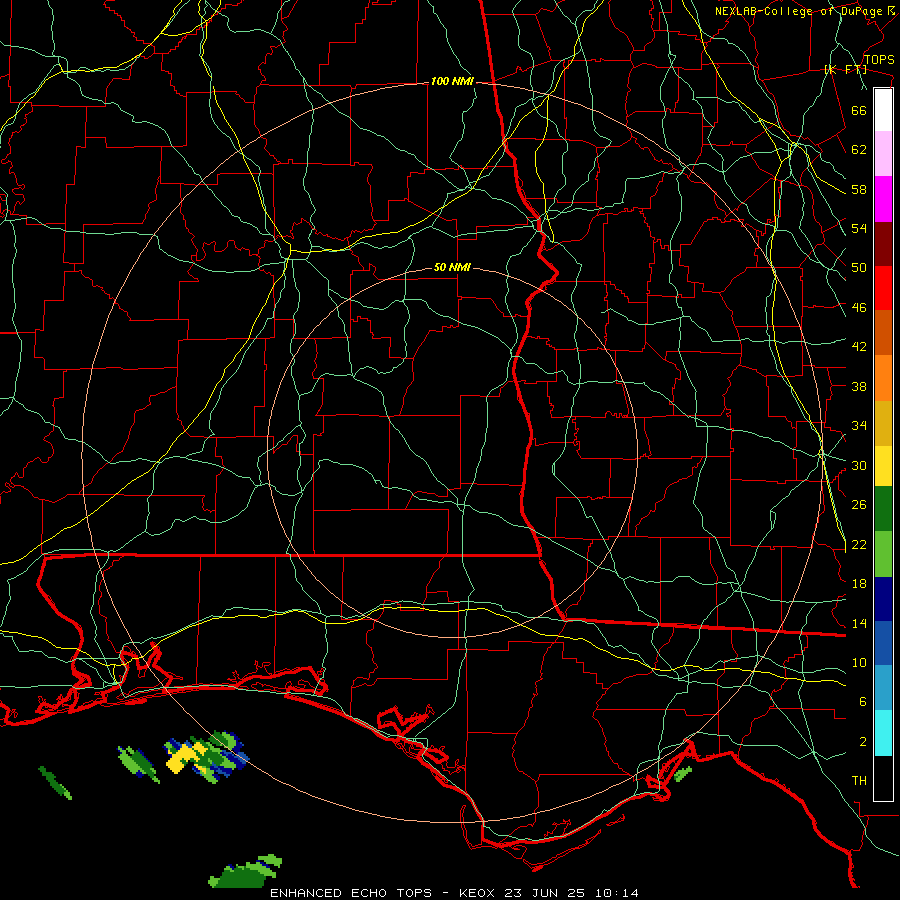Click the '50 NMI' range ring label

[452, 267]
